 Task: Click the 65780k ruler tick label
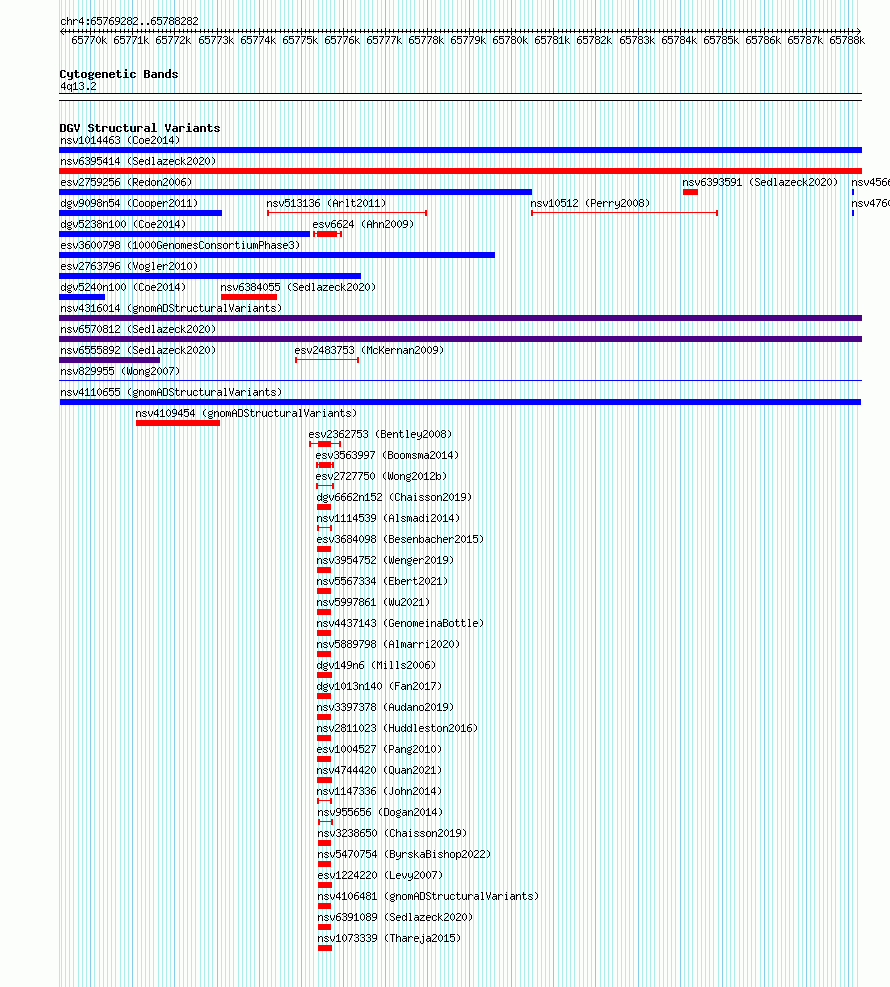click(510, 40)
